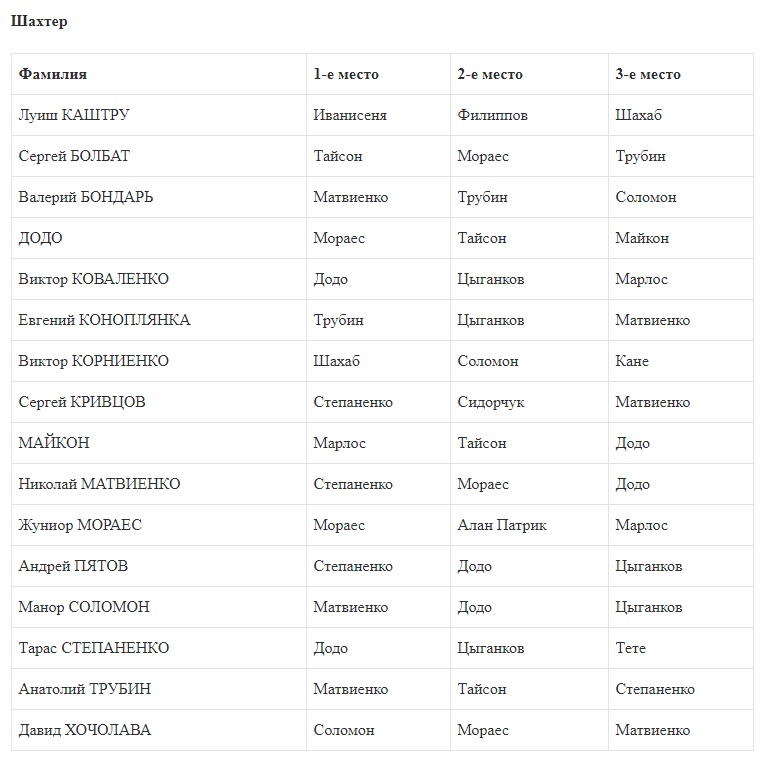Click the 3-е место column header
The width and height of the screenshot is (762, 758).
[x=648, y=74]
